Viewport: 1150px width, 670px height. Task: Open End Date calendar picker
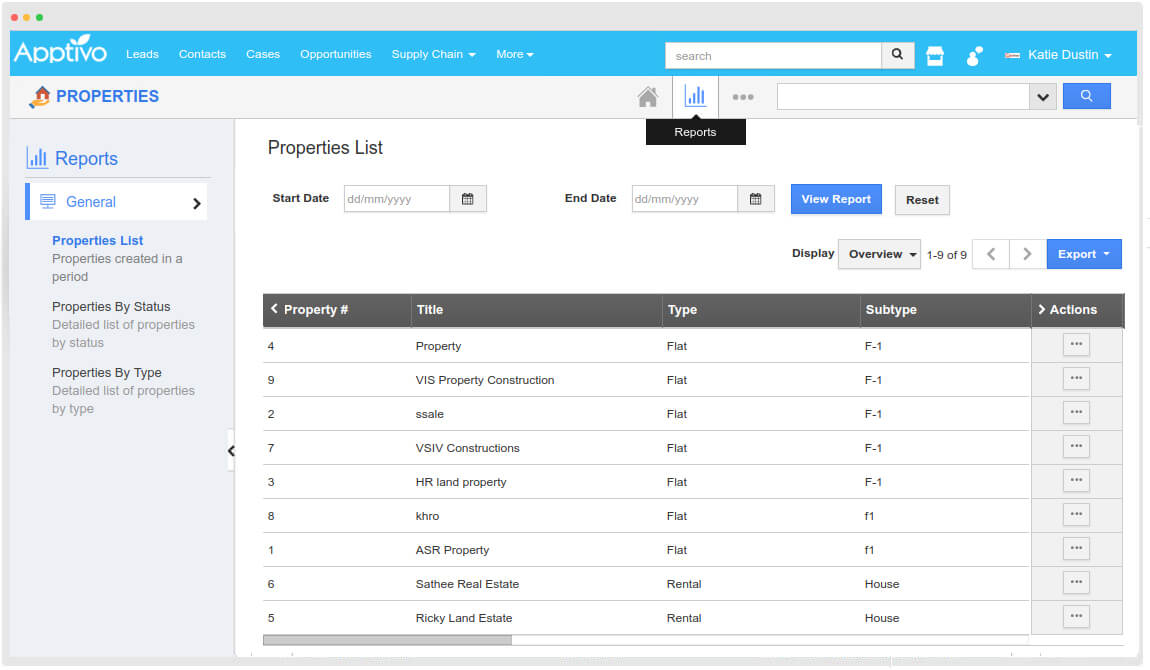coord(755,199)
